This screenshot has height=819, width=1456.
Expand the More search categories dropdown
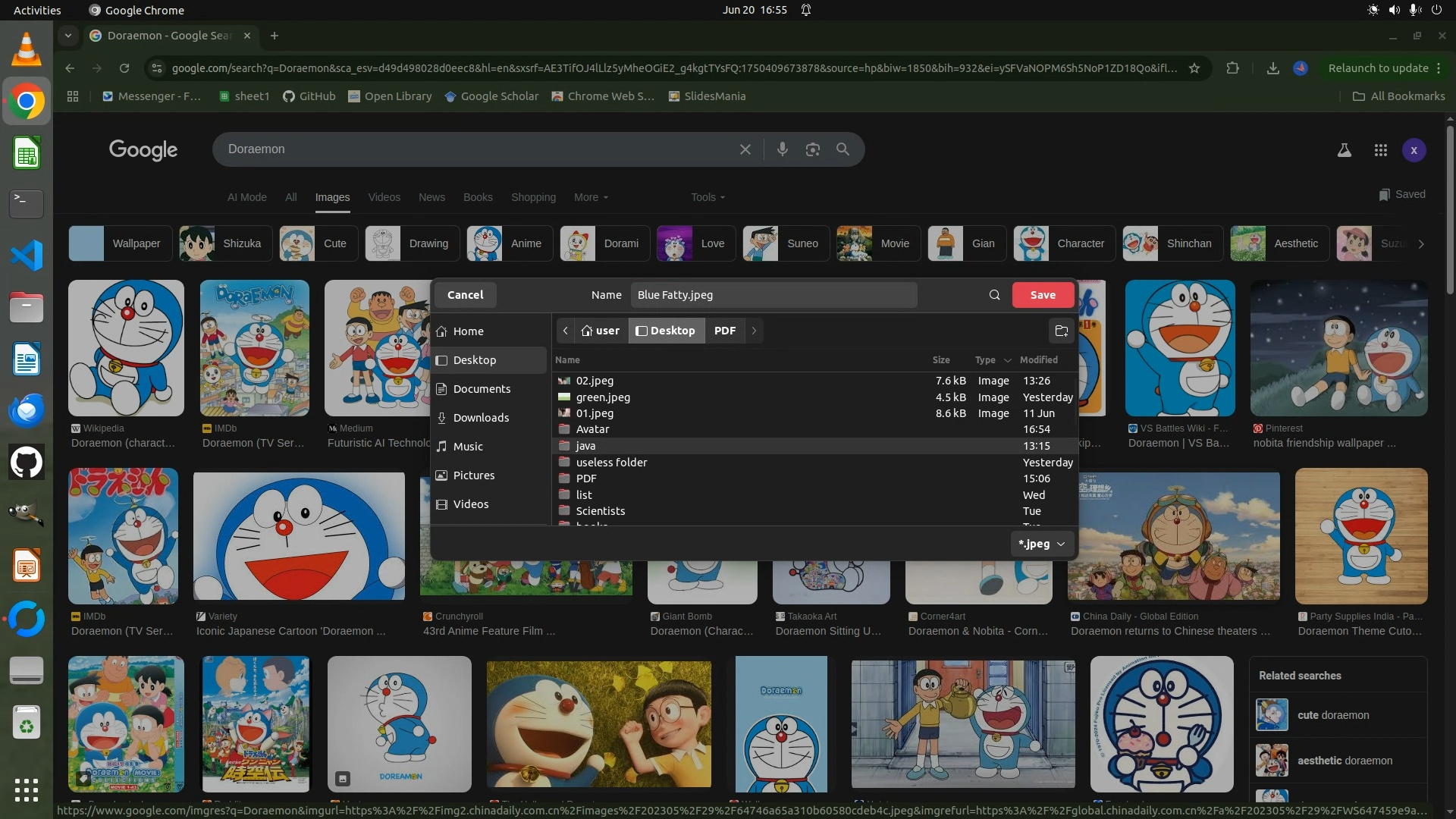click(x=591, y=197)
